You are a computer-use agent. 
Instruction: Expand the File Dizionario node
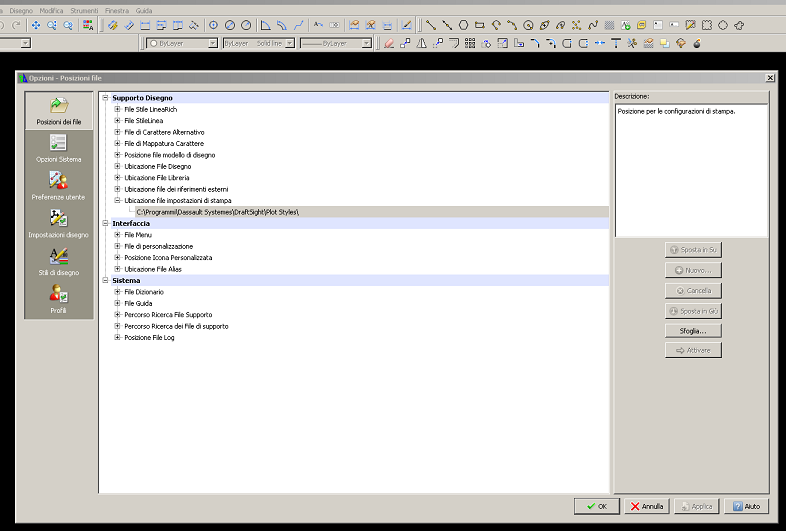point(117,292)
